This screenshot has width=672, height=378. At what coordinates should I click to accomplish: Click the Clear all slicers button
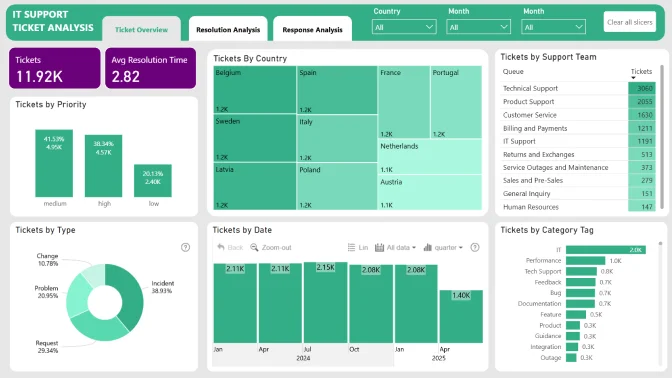coord(630,22)
